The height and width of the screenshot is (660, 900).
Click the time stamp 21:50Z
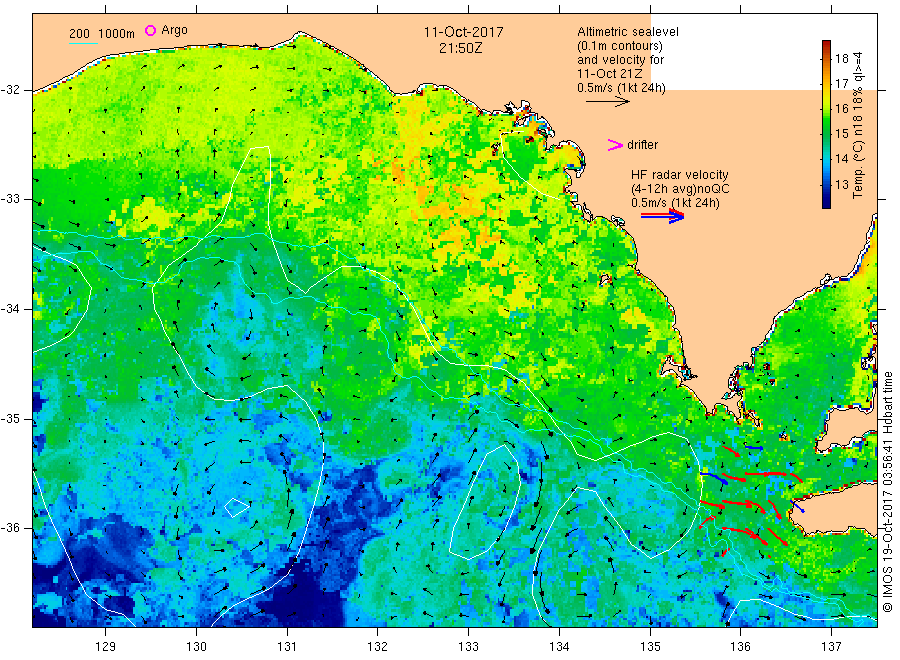pos(460,48)
